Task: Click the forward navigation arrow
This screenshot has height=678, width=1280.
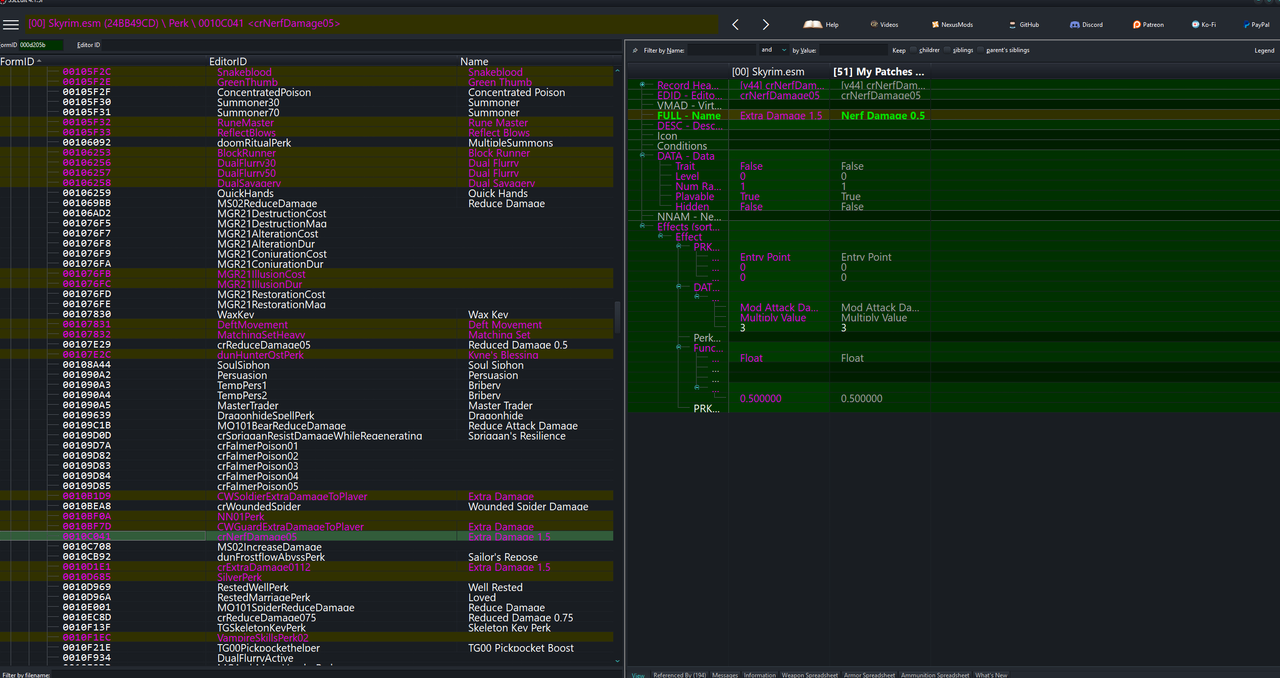Action: coord(766,24)
